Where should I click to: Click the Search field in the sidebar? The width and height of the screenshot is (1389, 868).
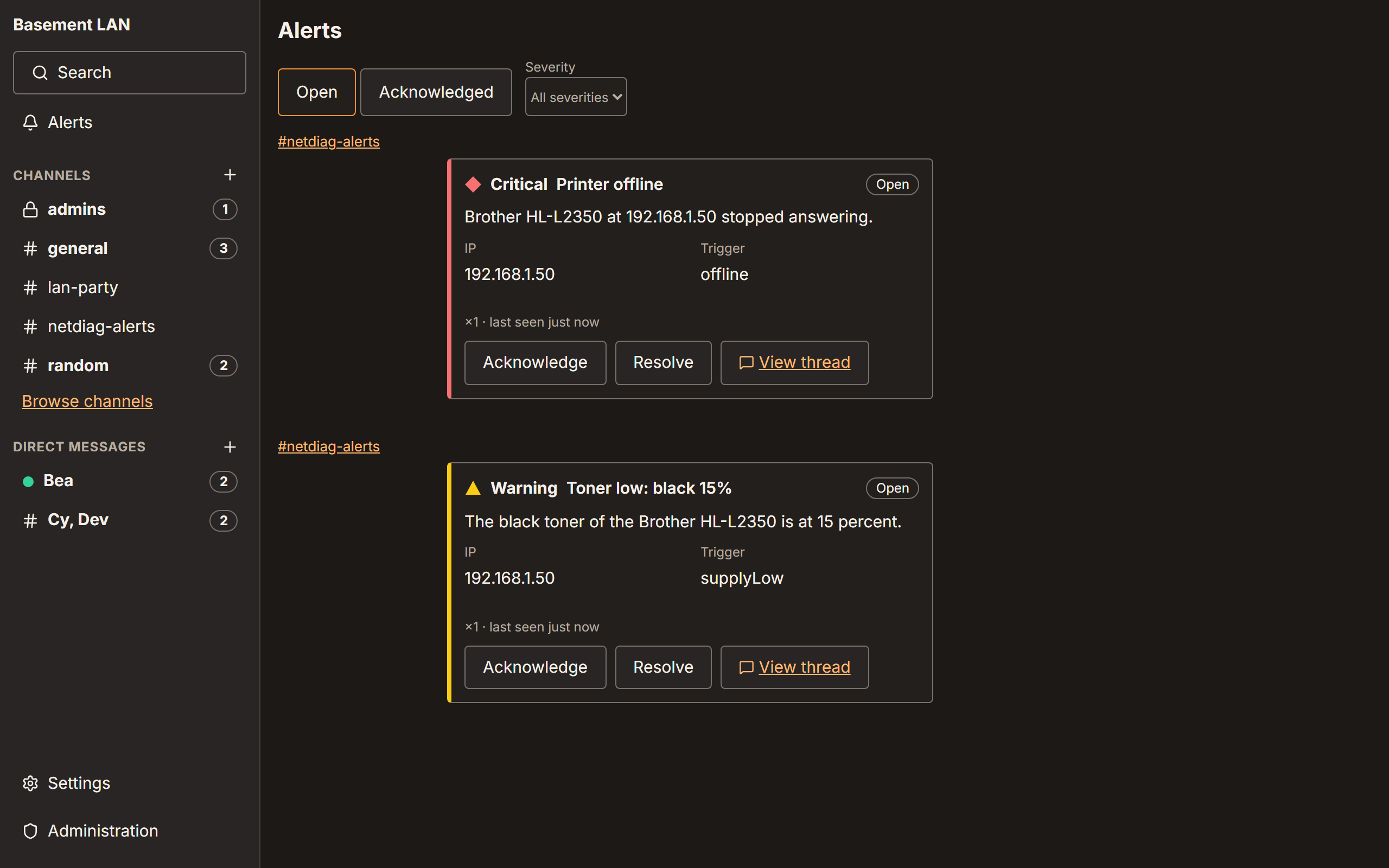point(129,73)
